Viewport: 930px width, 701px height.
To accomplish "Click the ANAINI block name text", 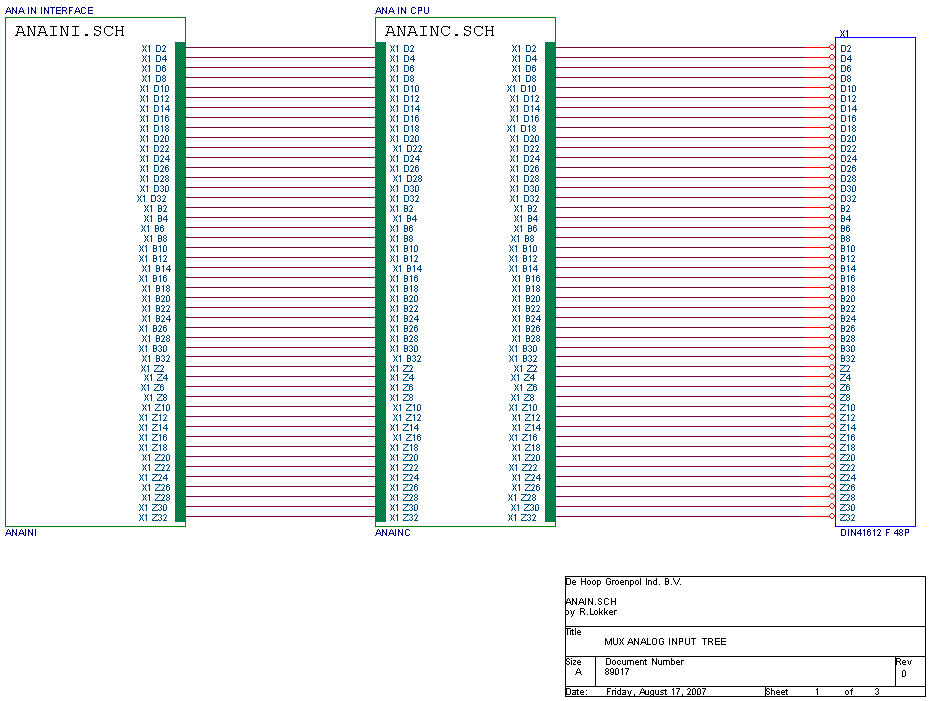I will pos(21,533).
